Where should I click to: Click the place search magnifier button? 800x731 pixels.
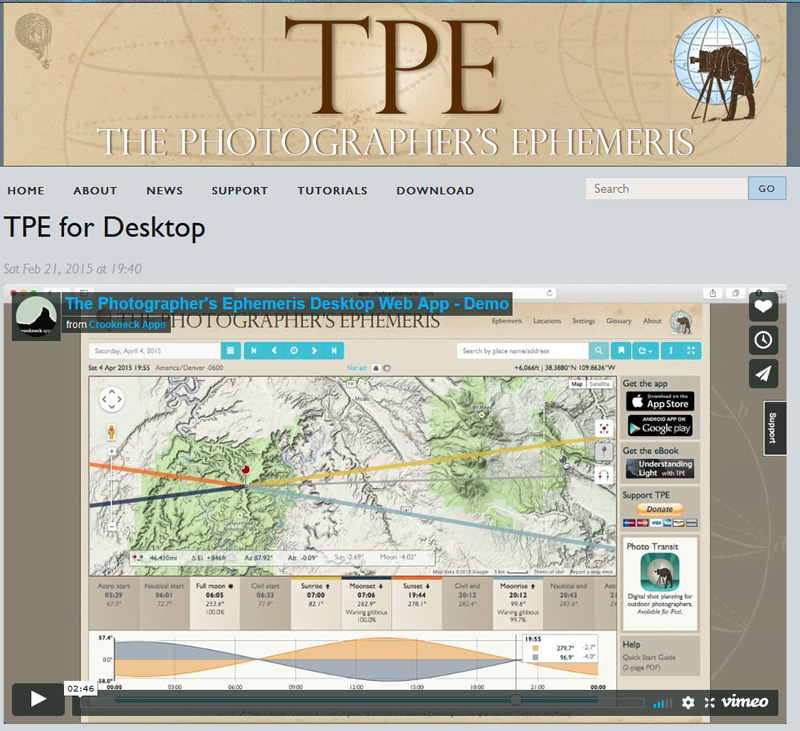598,350
